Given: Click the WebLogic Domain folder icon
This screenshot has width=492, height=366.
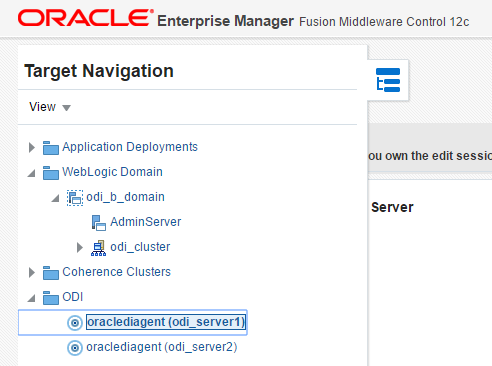Looking at the screenshot, I should tap(51, 173).
